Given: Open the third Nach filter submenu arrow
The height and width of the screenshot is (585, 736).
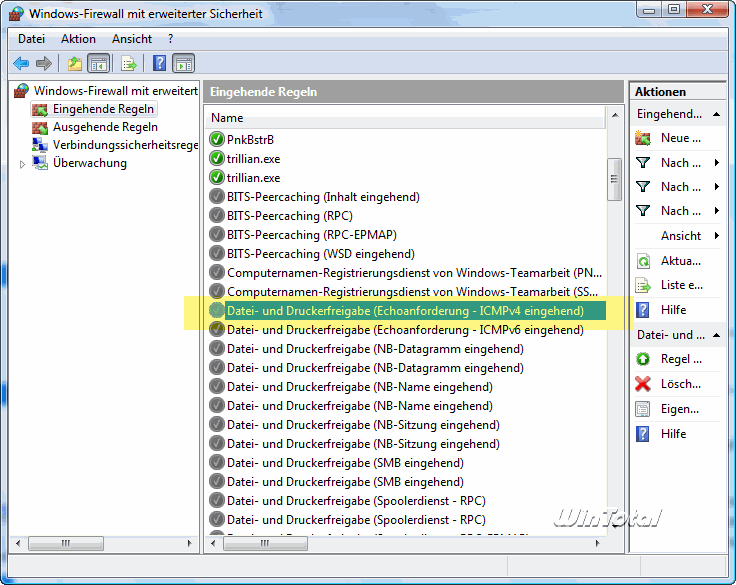Looking at the screenshot, I should click(717, 211).
